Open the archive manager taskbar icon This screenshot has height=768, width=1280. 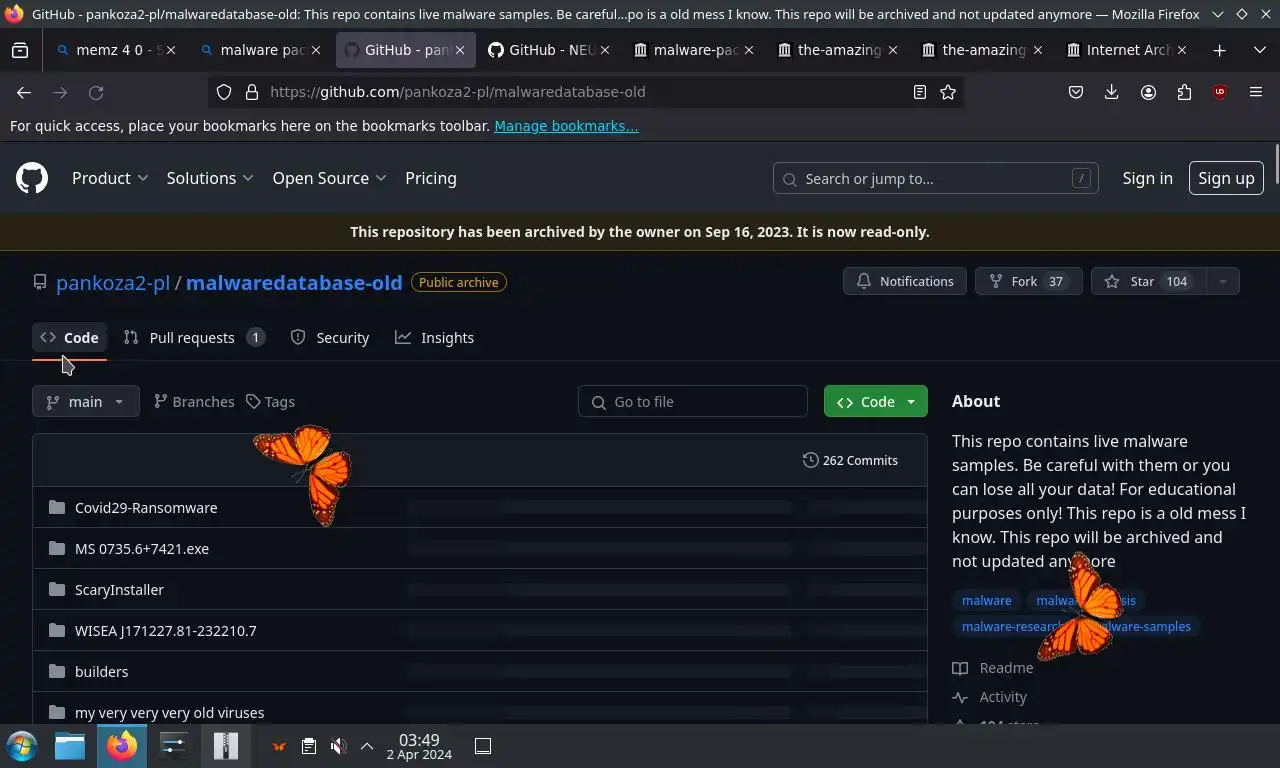[226, 746]
